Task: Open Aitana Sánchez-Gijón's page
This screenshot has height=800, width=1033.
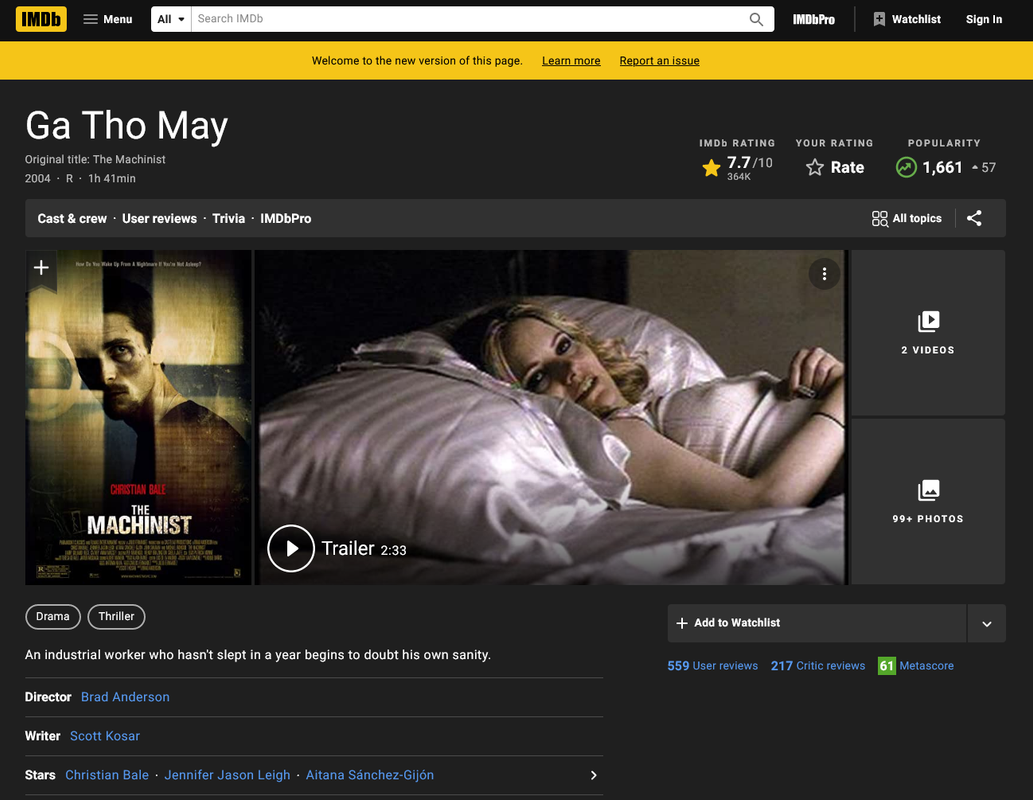Action: tap(370, 776)
